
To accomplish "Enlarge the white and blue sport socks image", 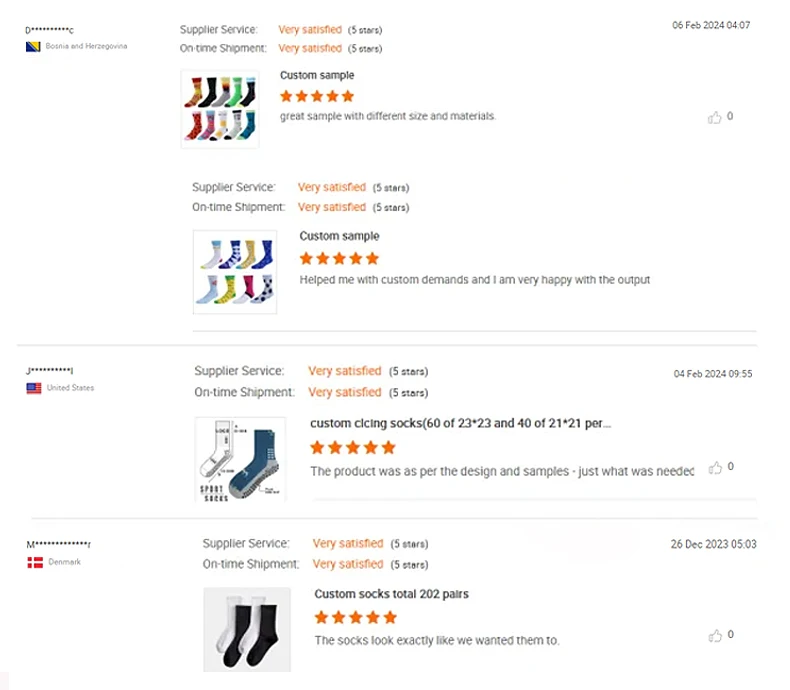I will (x=239, y=458).
